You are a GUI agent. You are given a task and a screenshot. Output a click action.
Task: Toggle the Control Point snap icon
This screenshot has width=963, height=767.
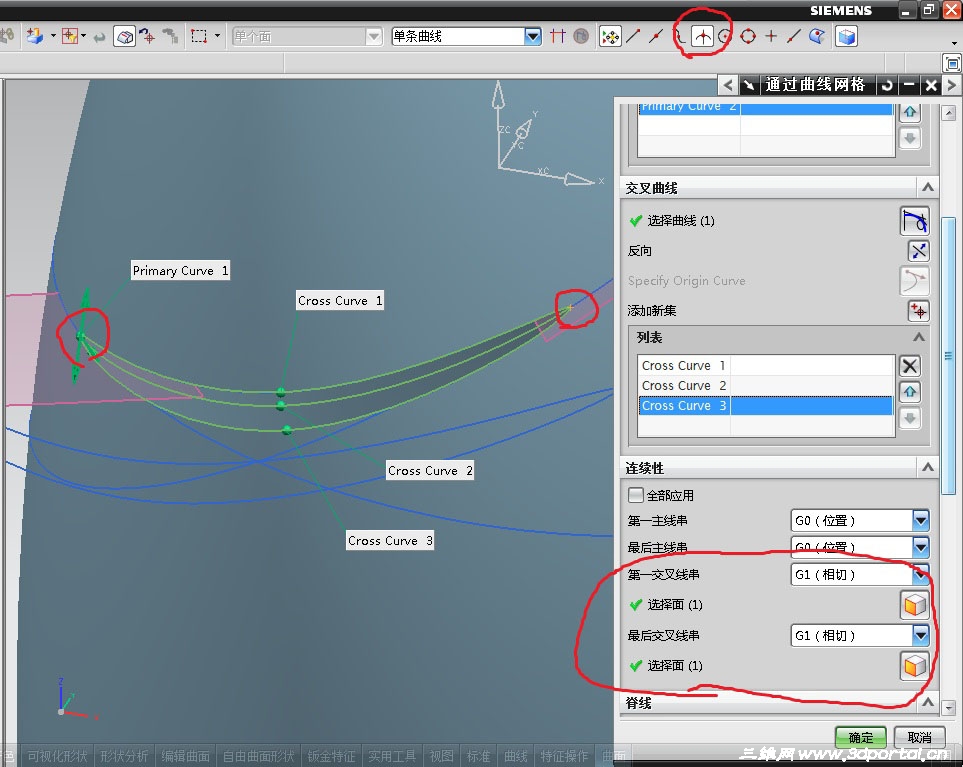pyautogui.click(x=679, y=37)
